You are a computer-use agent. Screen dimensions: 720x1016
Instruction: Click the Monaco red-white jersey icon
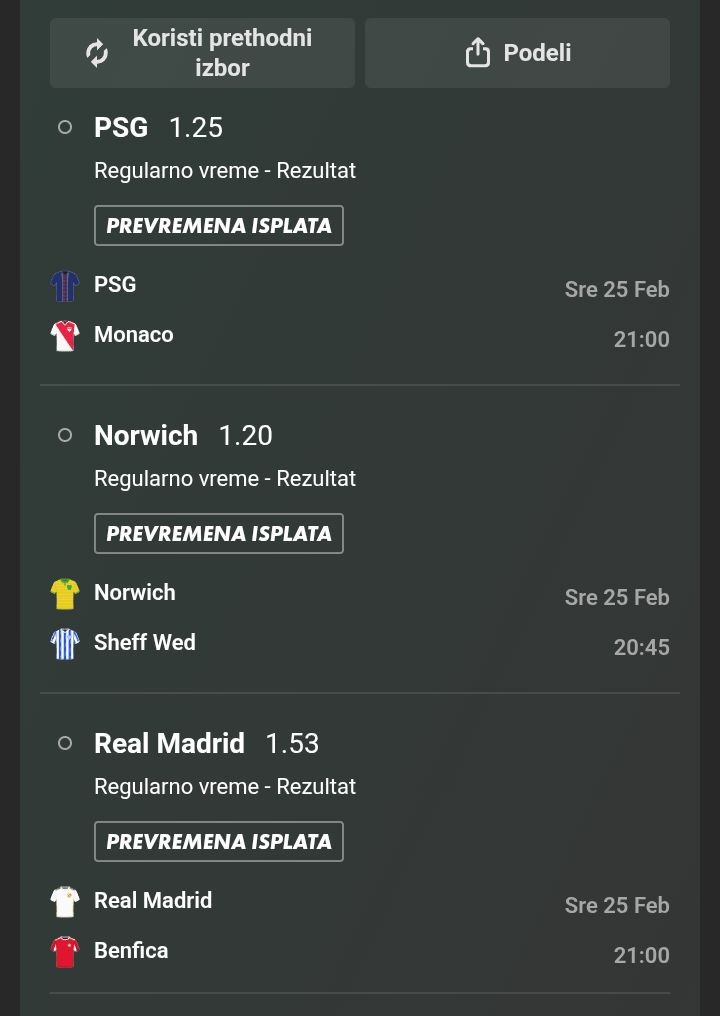(65, 335)
